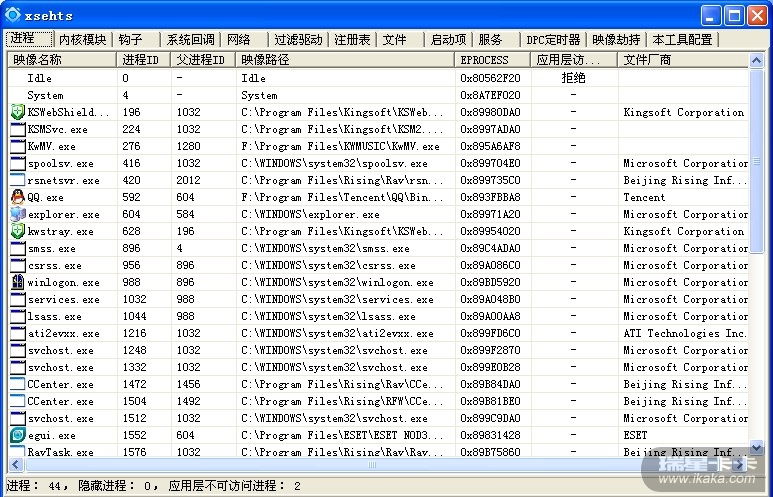This screenshot has width=773, height=497.
Task: Switch to the 过滤驱动 tab
Action: [298, 40]
